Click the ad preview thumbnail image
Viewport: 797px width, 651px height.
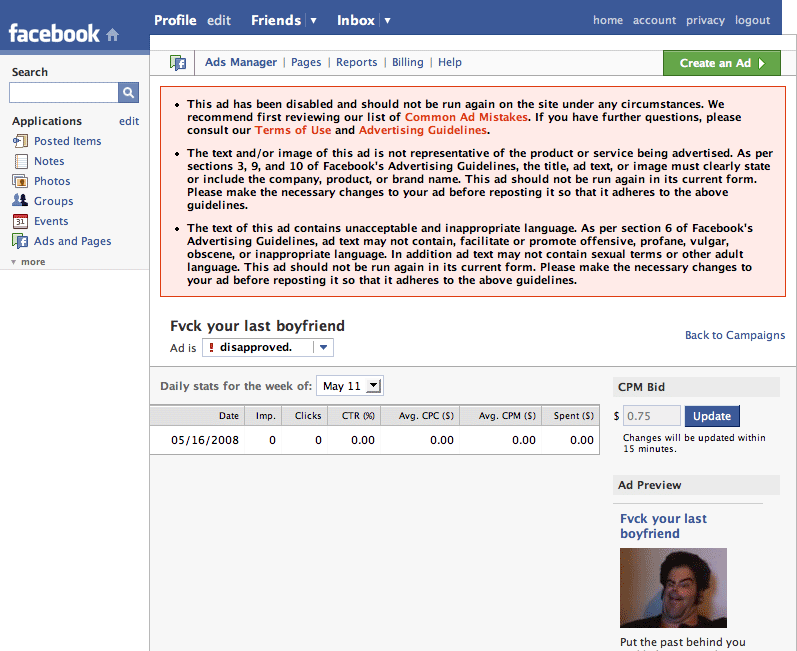click(673, 588)
